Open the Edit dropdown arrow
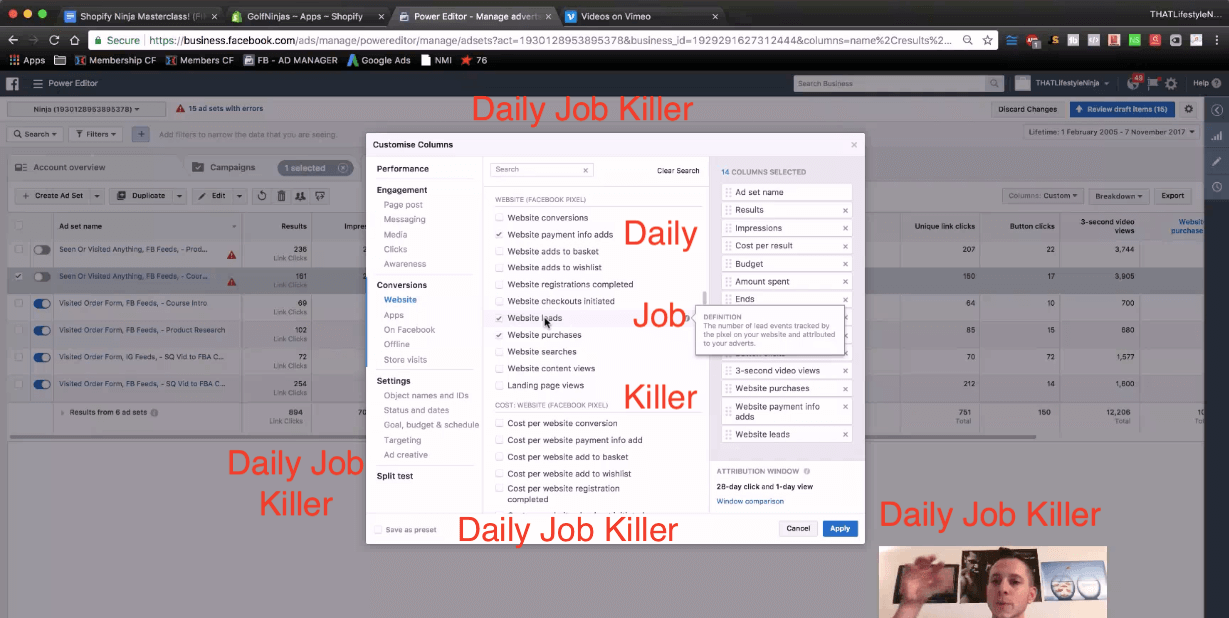 [x=237, y=196]
